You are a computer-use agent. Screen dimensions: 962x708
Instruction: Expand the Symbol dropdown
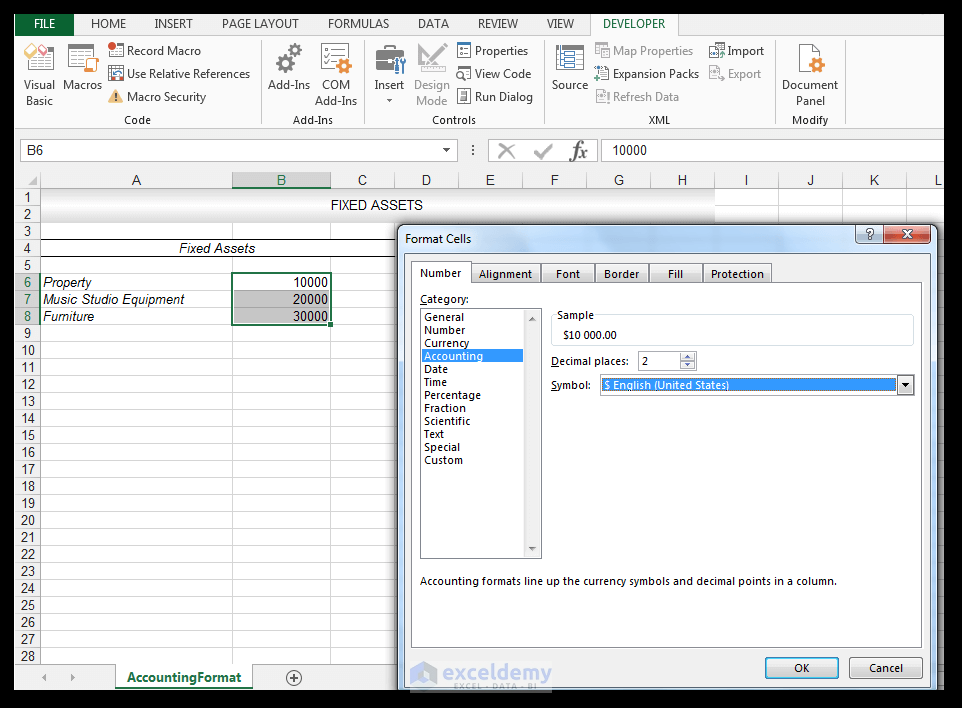point(905,385)
